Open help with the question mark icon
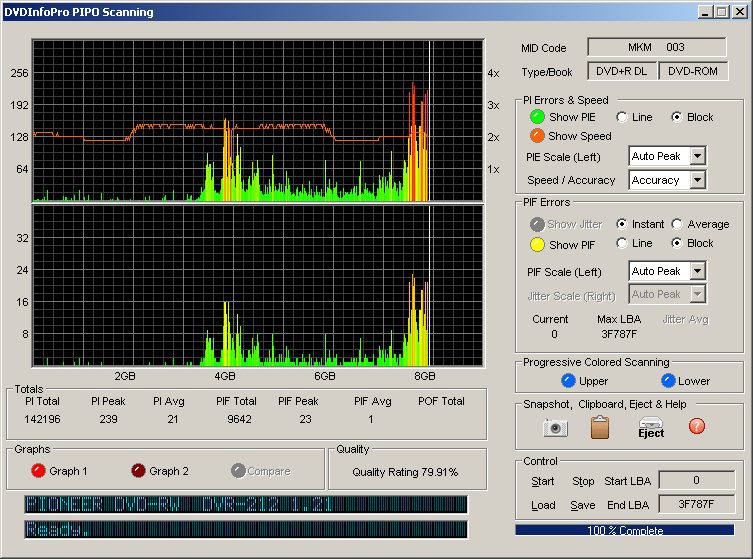 [x=697, y=426]
